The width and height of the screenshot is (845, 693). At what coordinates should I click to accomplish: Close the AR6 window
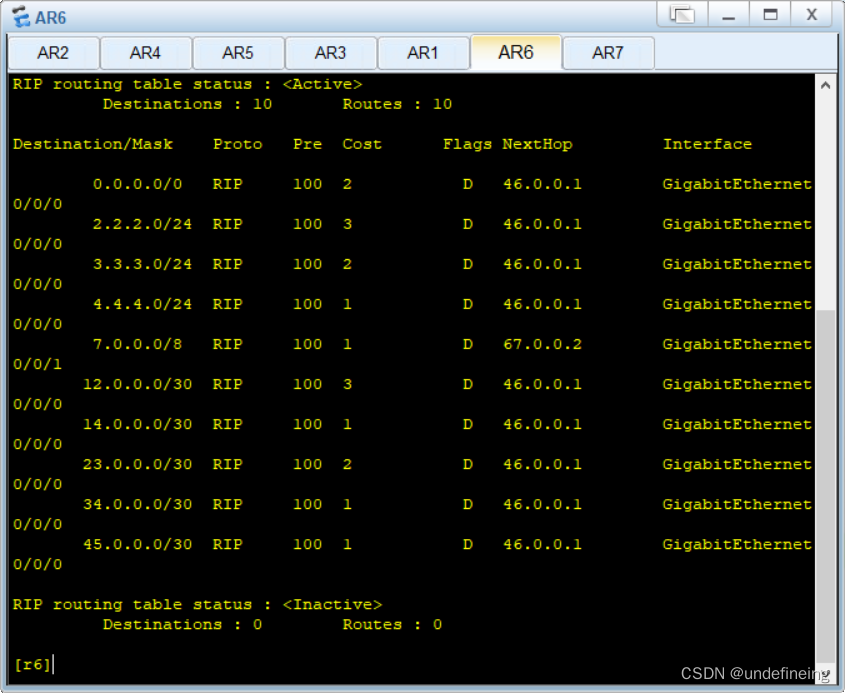click(x=812, y=15)
